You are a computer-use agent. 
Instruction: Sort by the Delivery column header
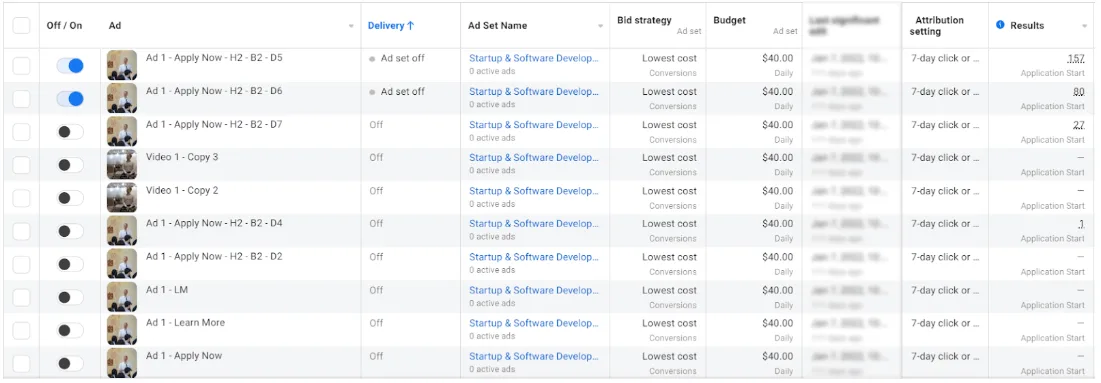click(391, 25)
